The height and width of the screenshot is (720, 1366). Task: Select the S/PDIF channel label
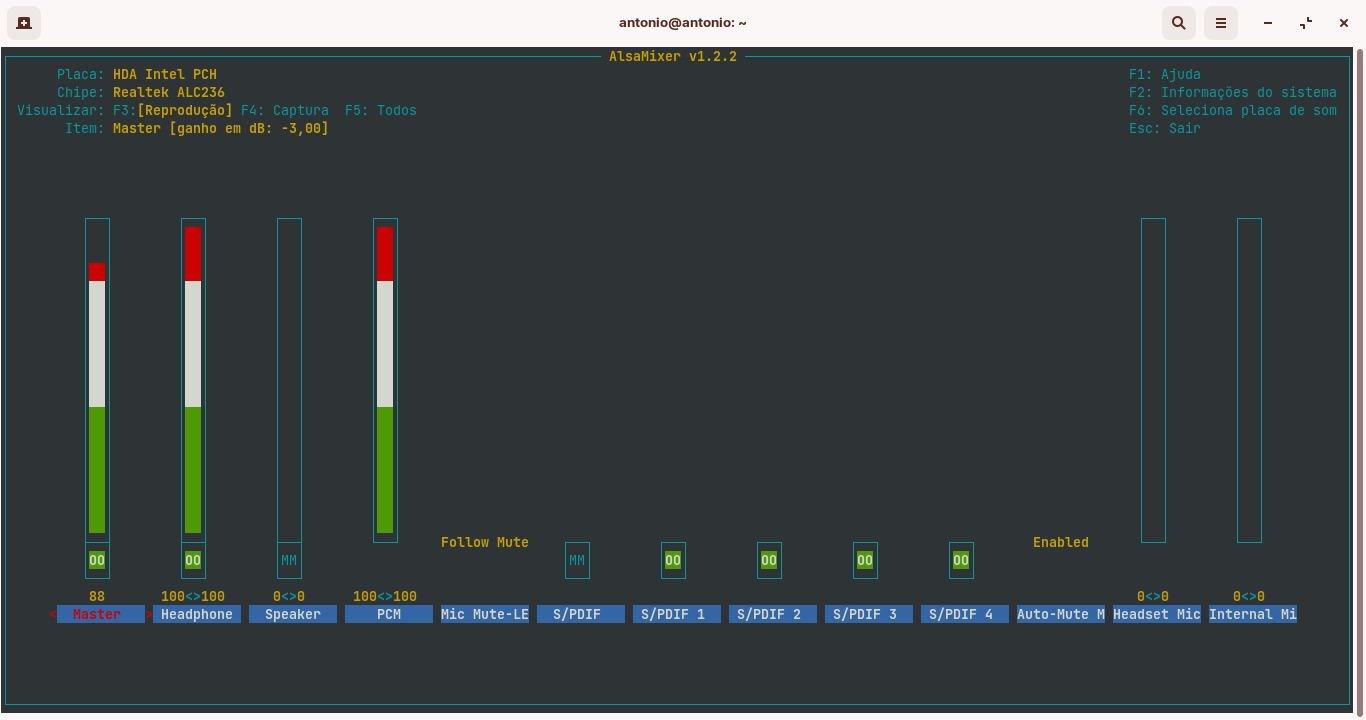pyautogui.click(x=581, y=614)
